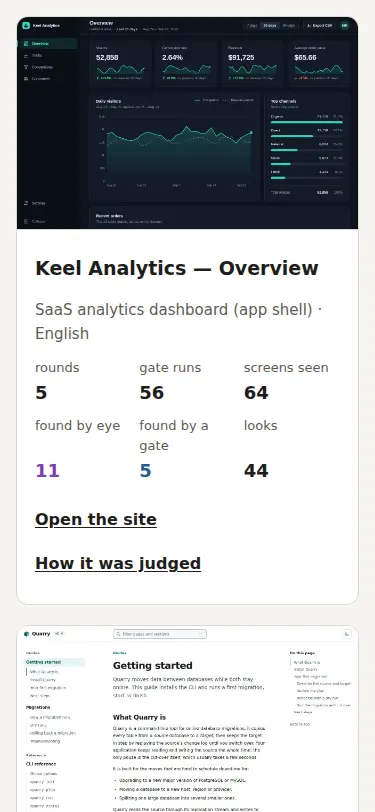Open the How it was judged link
This screenshot has height=812, width=375.
118,563
